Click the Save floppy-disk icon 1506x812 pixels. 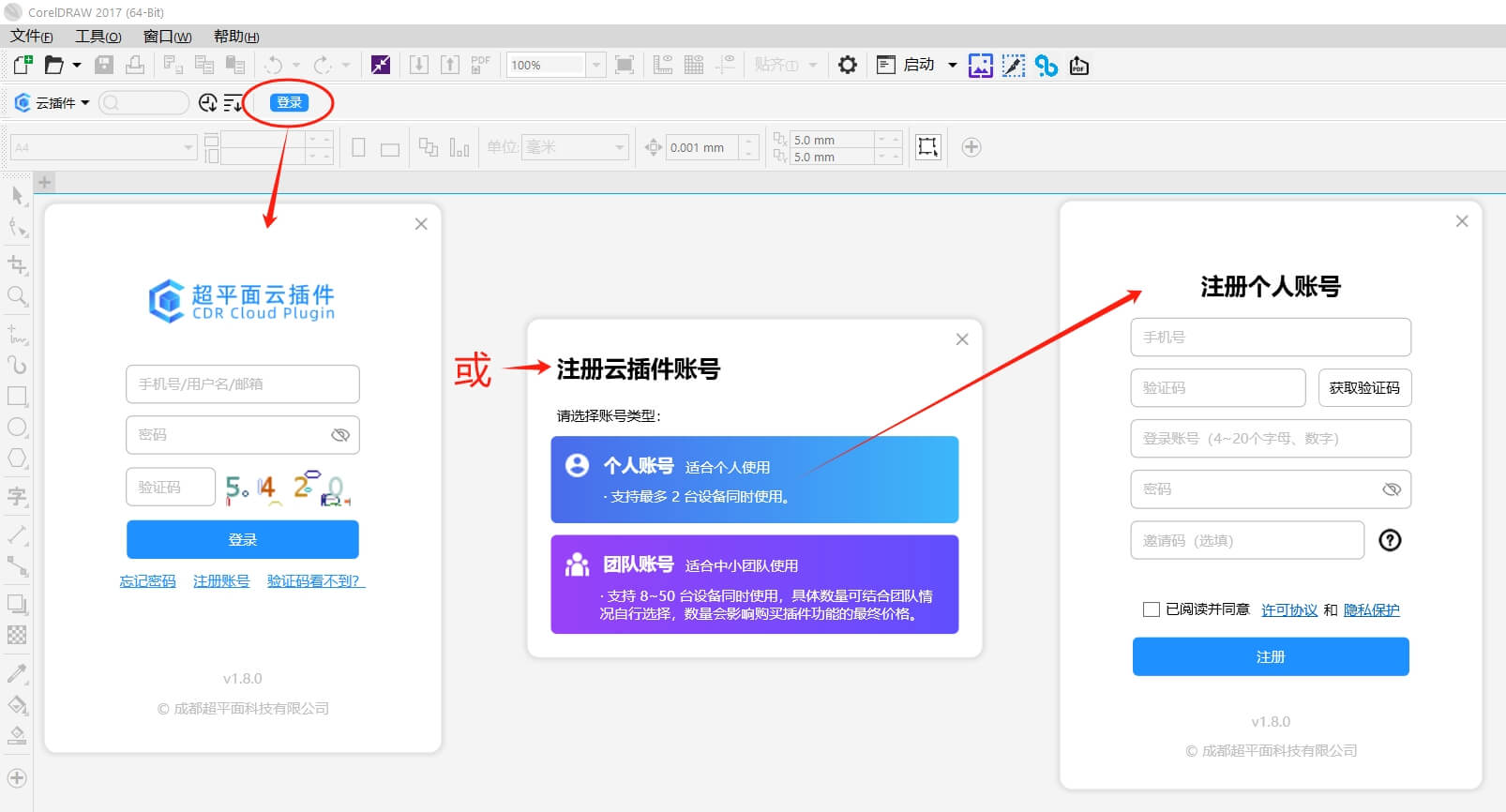[105, 65]
